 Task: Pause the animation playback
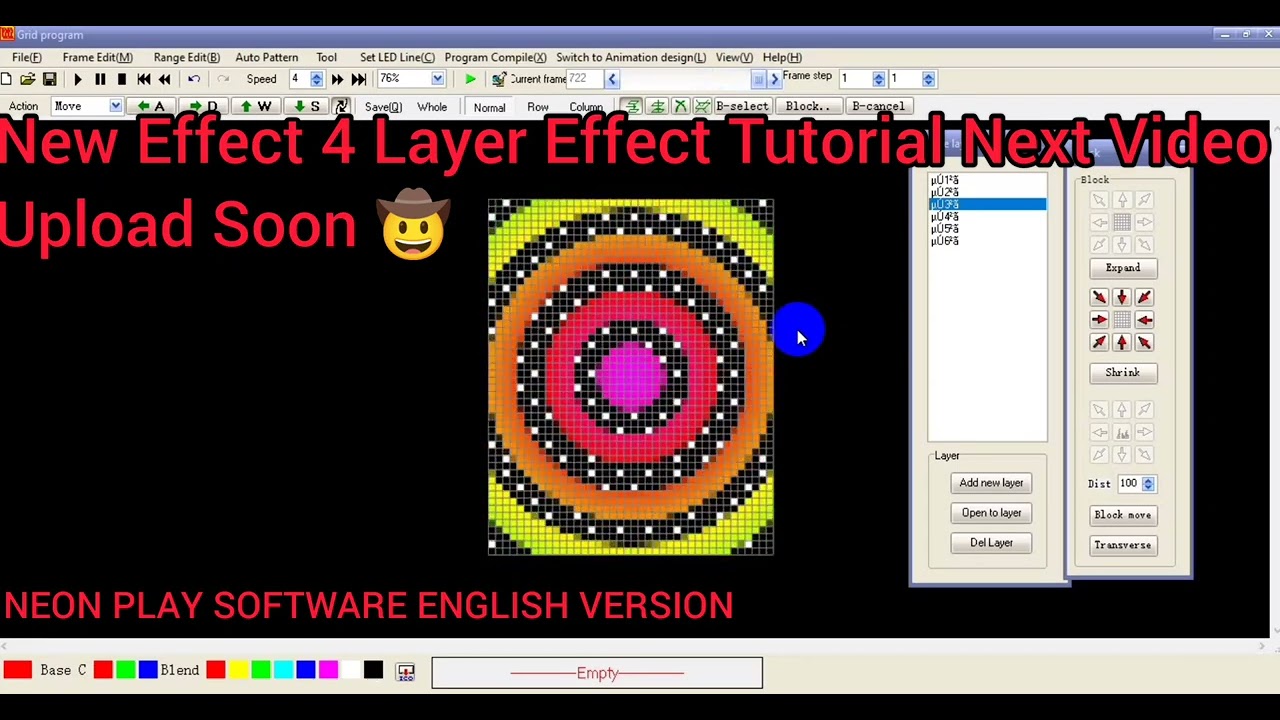point(100,79)
